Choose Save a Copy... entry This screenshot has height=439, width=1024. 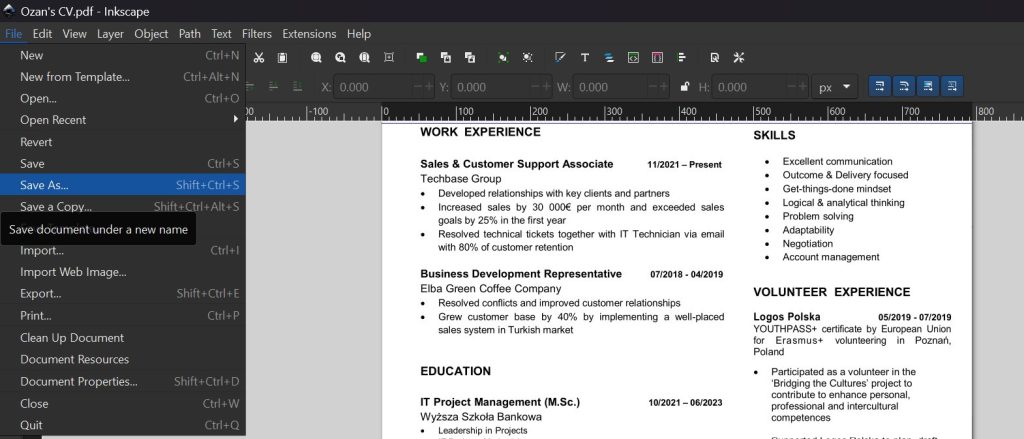point(123,206)
